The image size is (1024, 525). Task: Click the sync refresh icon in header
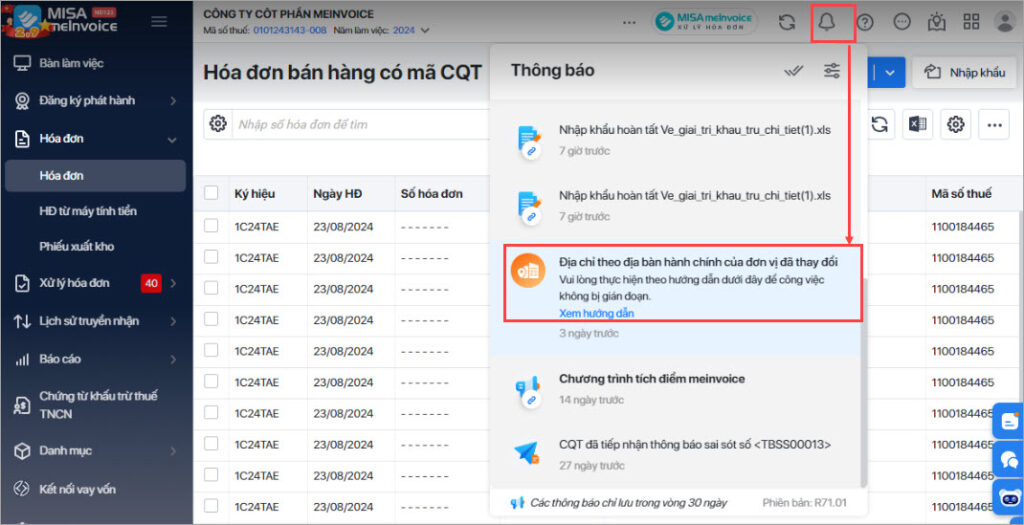[x=787, y=22]
